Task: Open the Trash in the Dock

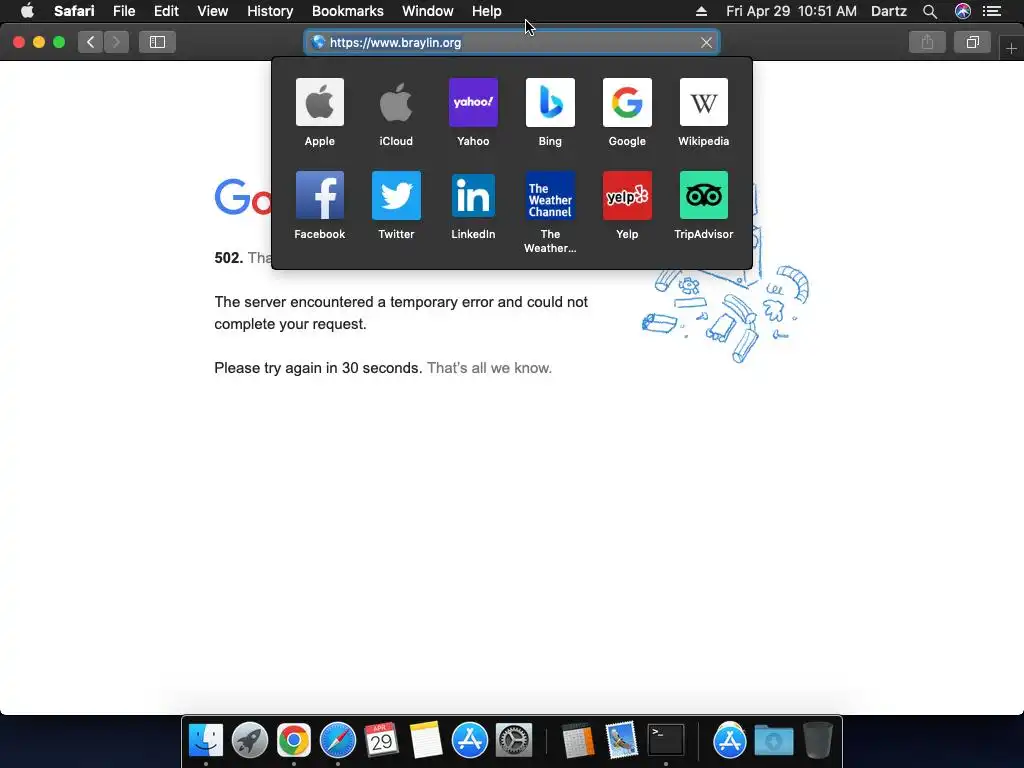Action: pos(818,741)
